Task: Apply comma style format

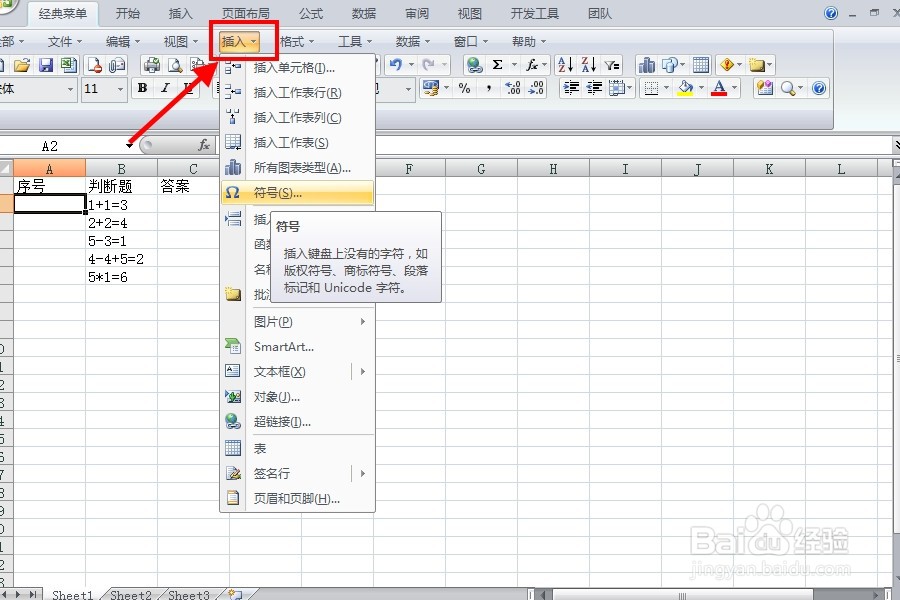Action: 488,88
